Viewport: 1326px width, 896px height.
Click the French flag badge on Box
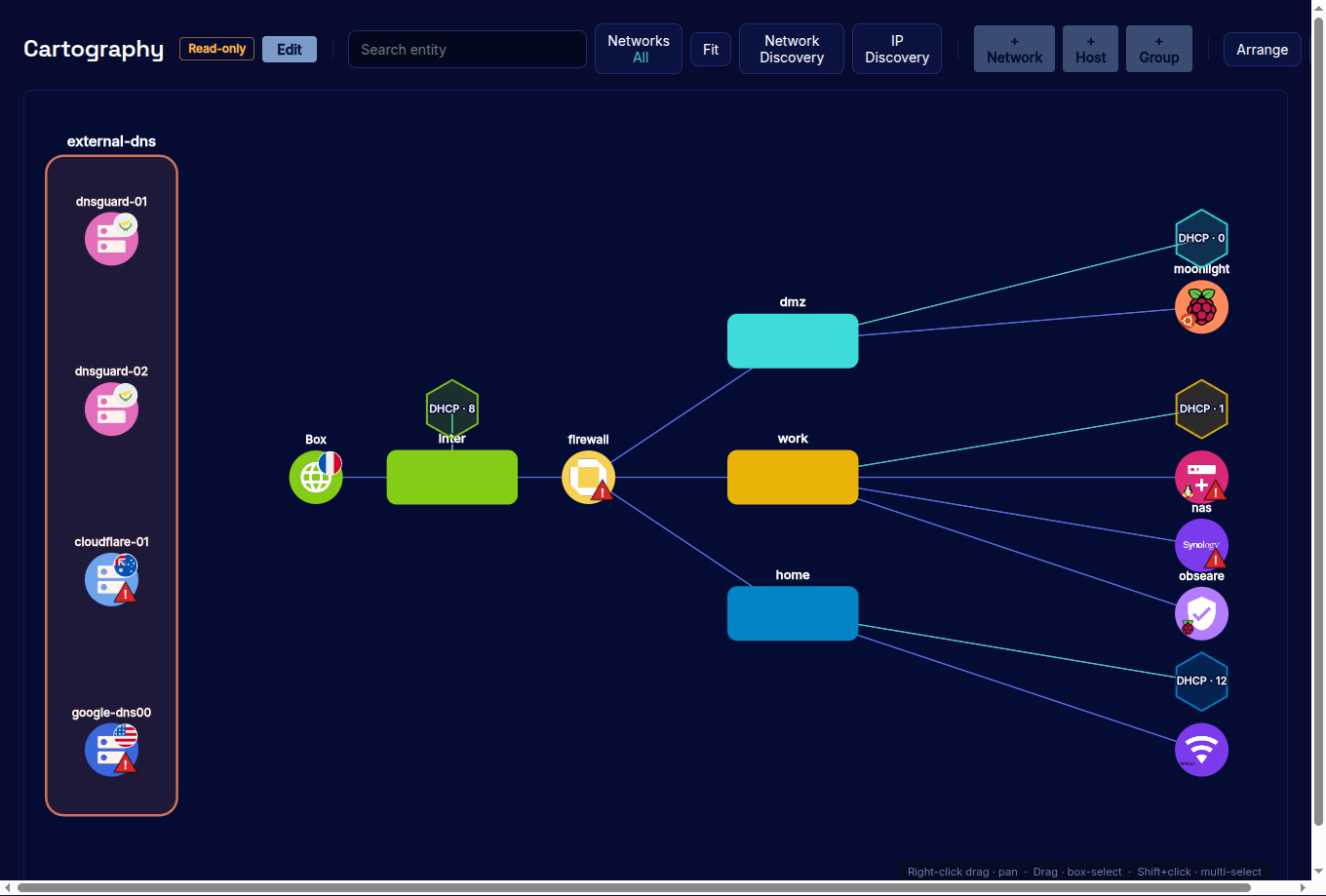pos(330,463)
